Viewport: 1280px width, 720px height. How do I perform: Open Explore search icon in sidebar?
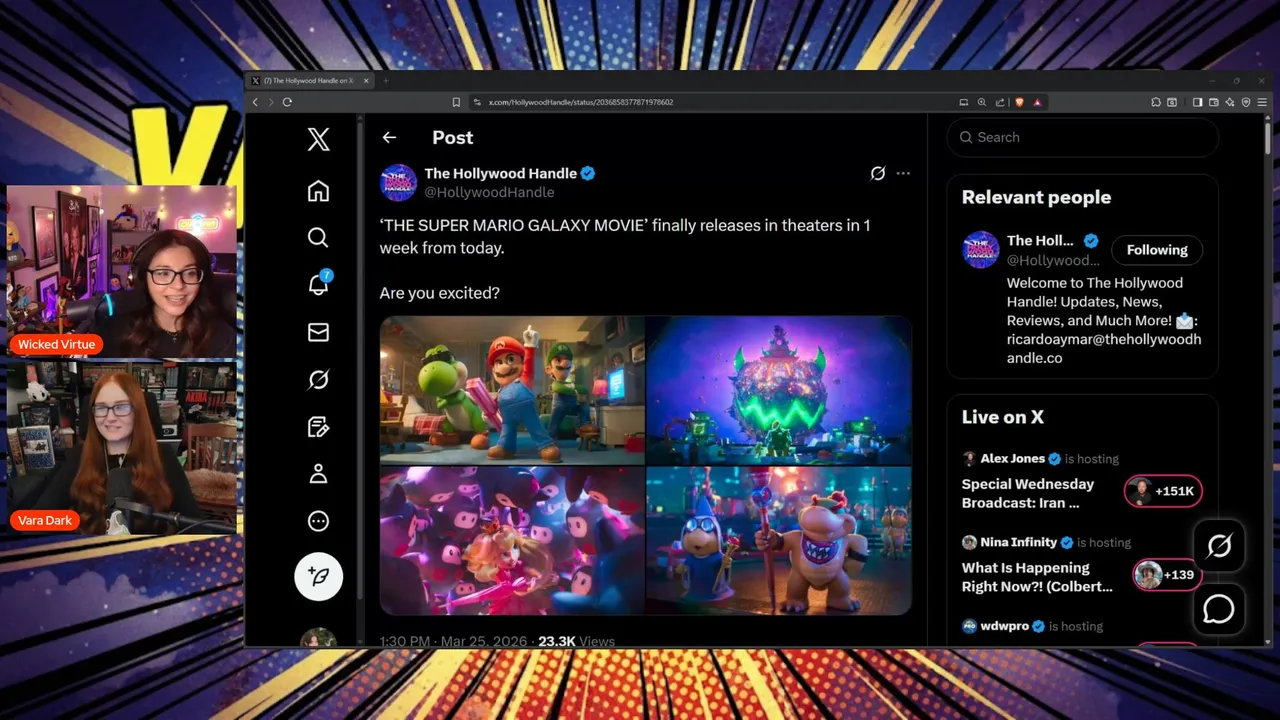point(318,237)
